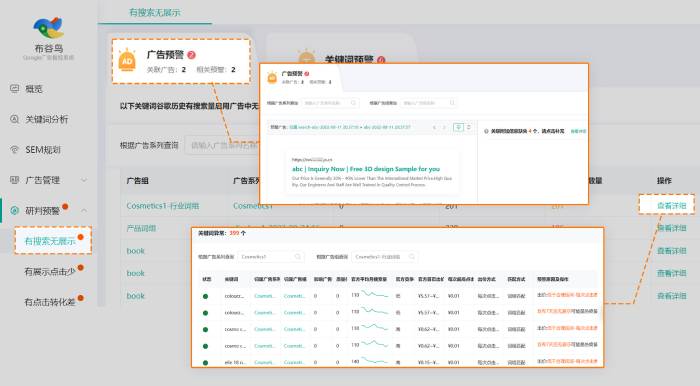Select the 广告预警 card tab
This screenshot has height=386, width=700.
pyautogui.click(x=181, y=61)
